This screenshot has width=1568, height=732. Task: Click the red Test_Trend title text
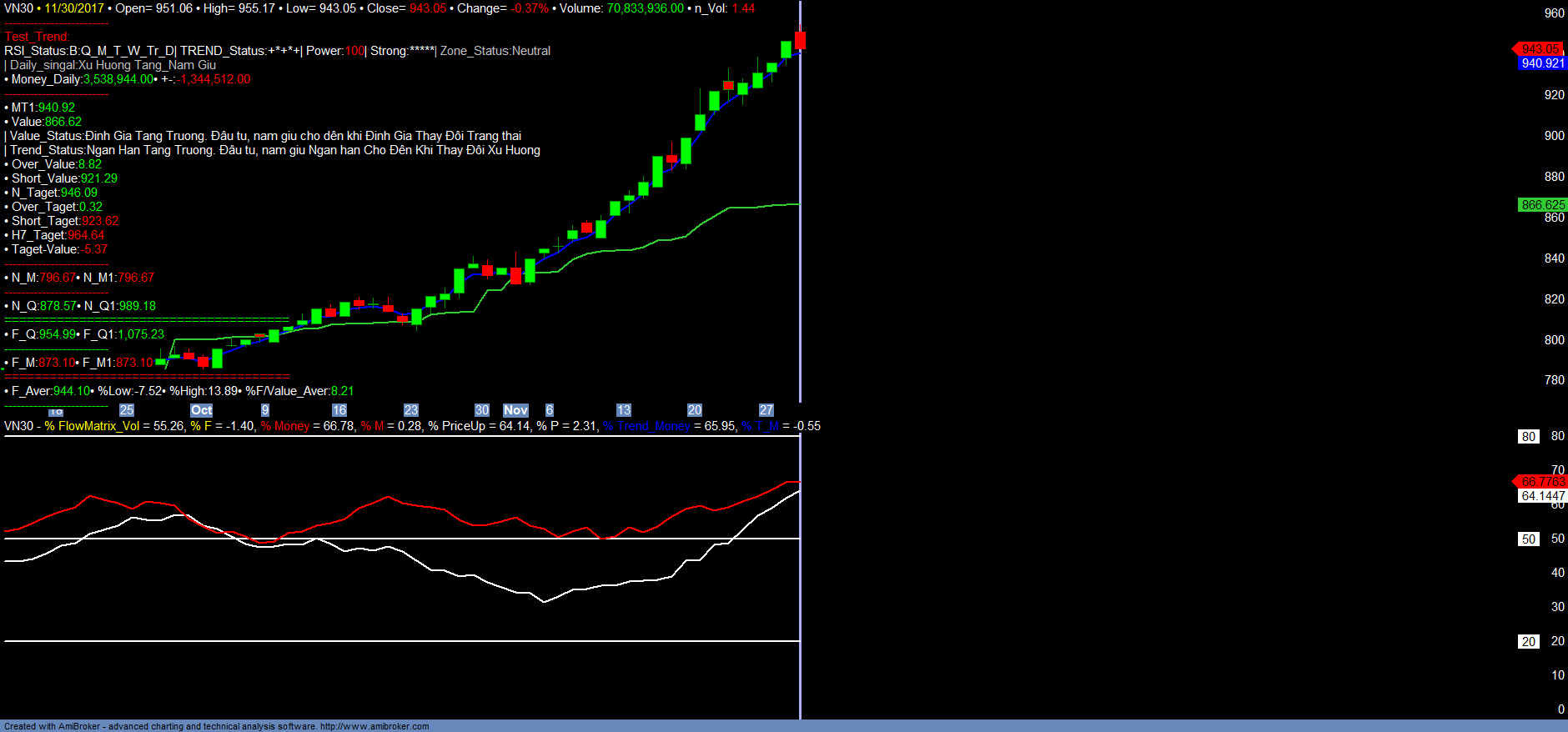click(37, 37)
